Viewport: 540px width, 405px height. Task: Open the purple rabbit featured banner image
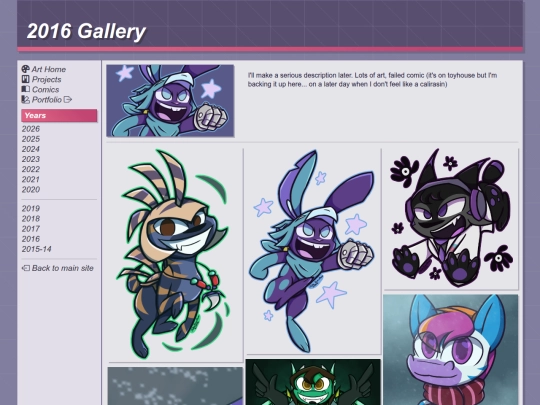tap(170, 101)
